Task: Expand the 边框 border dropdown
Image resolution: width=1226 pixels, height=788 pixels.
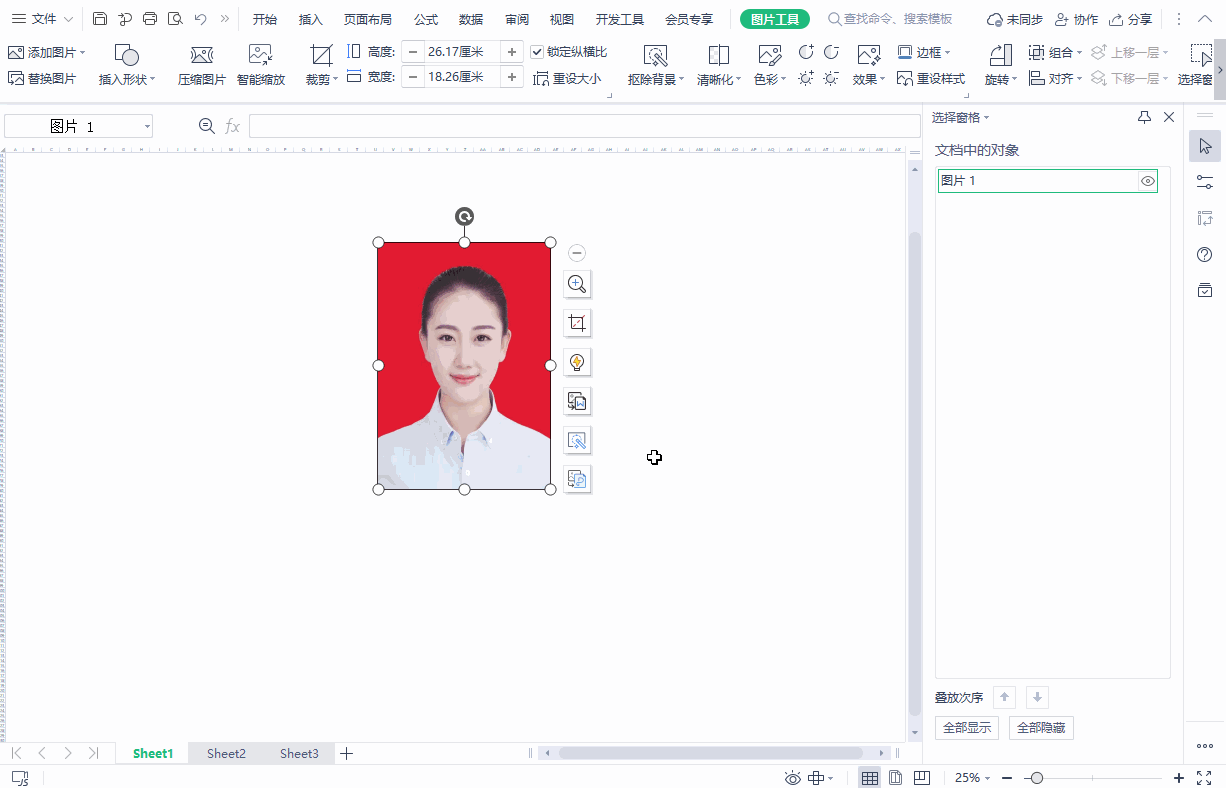Action: point(947,52)
